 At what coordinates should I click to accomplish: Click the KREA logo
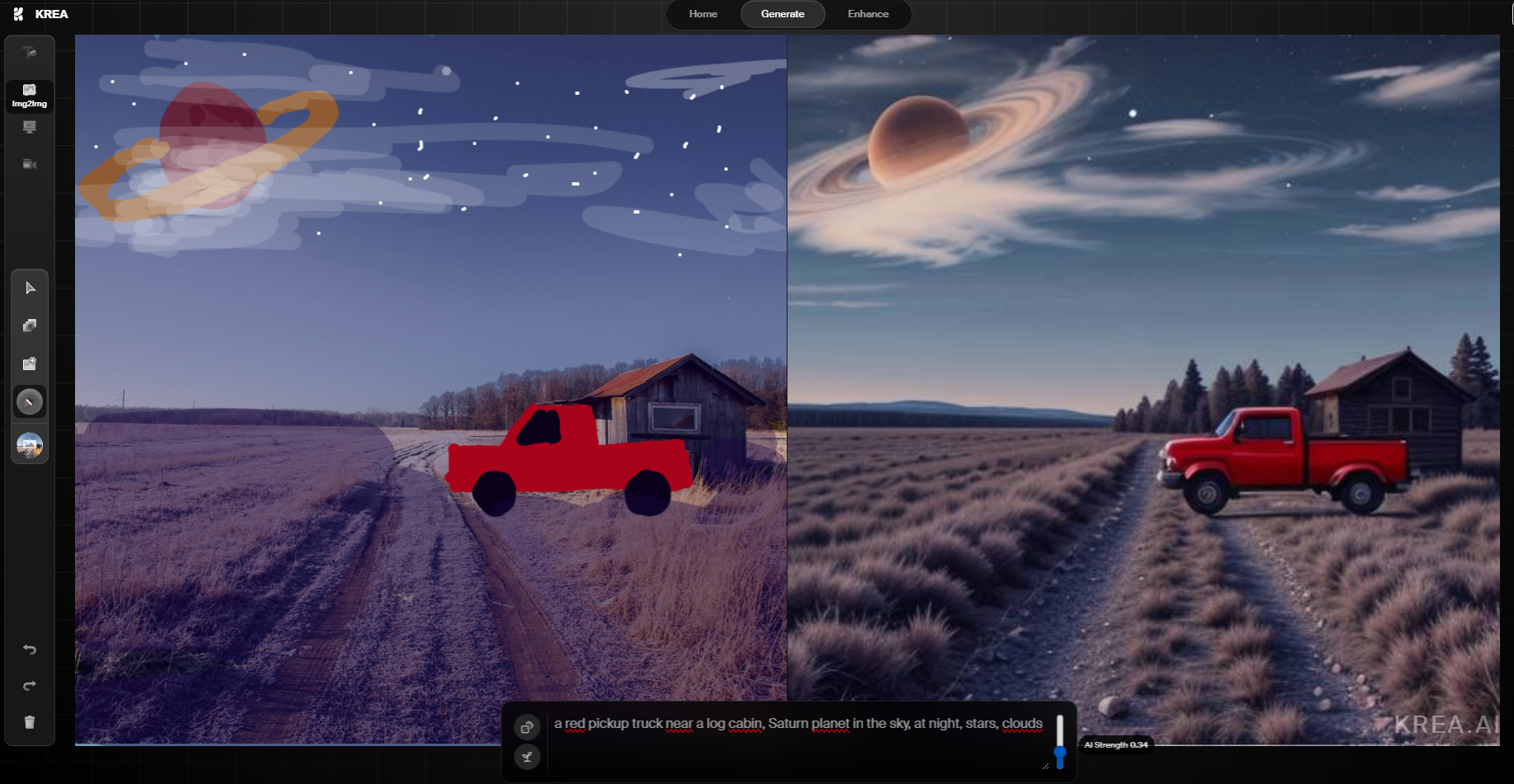[40, 14]
